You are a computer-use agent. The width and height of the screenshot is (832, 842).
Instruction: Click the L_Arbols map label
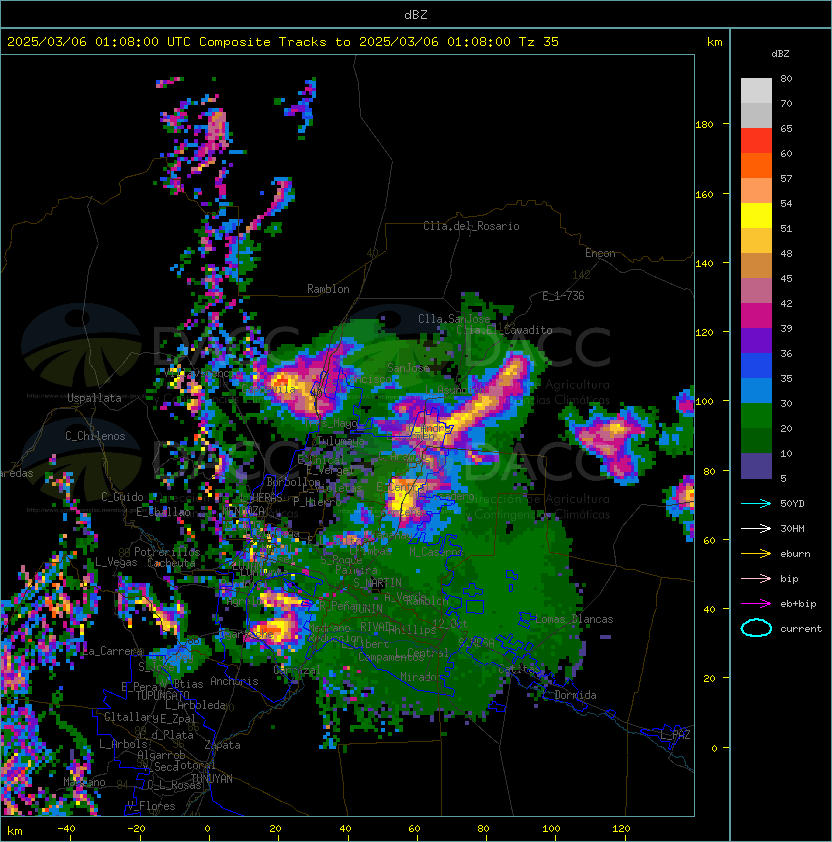point(123,744)
